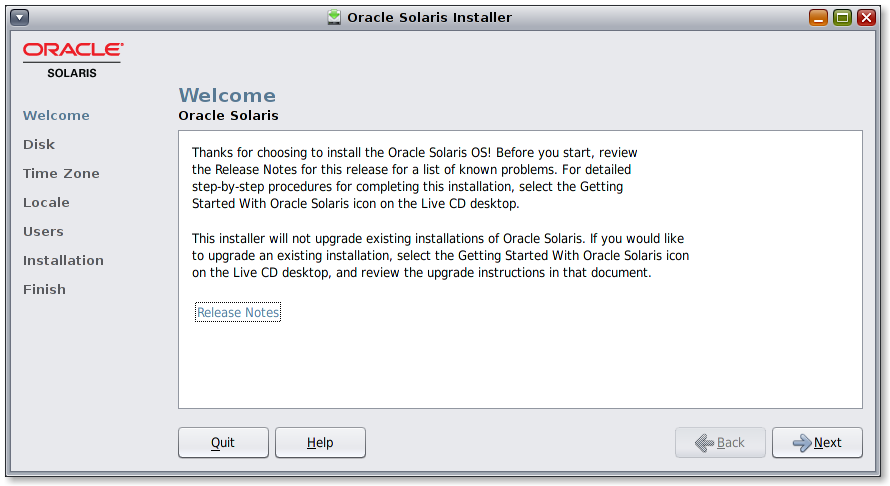This screenshot has height=486, width=890.
Task: Select the Time Zone step in sidebar
Action: [61, 173]
